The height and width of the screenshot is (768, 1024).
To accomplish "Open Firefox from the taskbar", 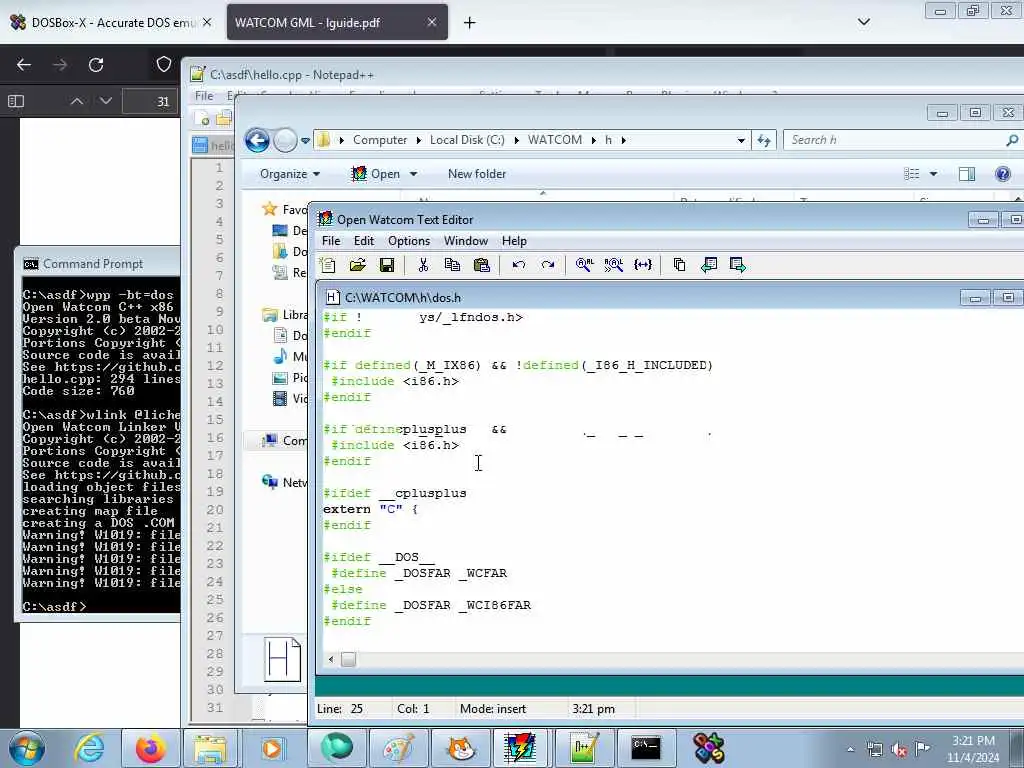I will (x=150, y=748).
